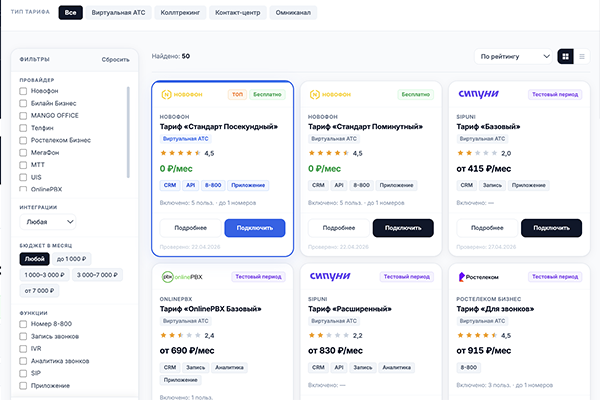Check the МТТ provider filter
The height and width of the screenshot is (400, 600).
pyautogui.click(x=23, y=165)
